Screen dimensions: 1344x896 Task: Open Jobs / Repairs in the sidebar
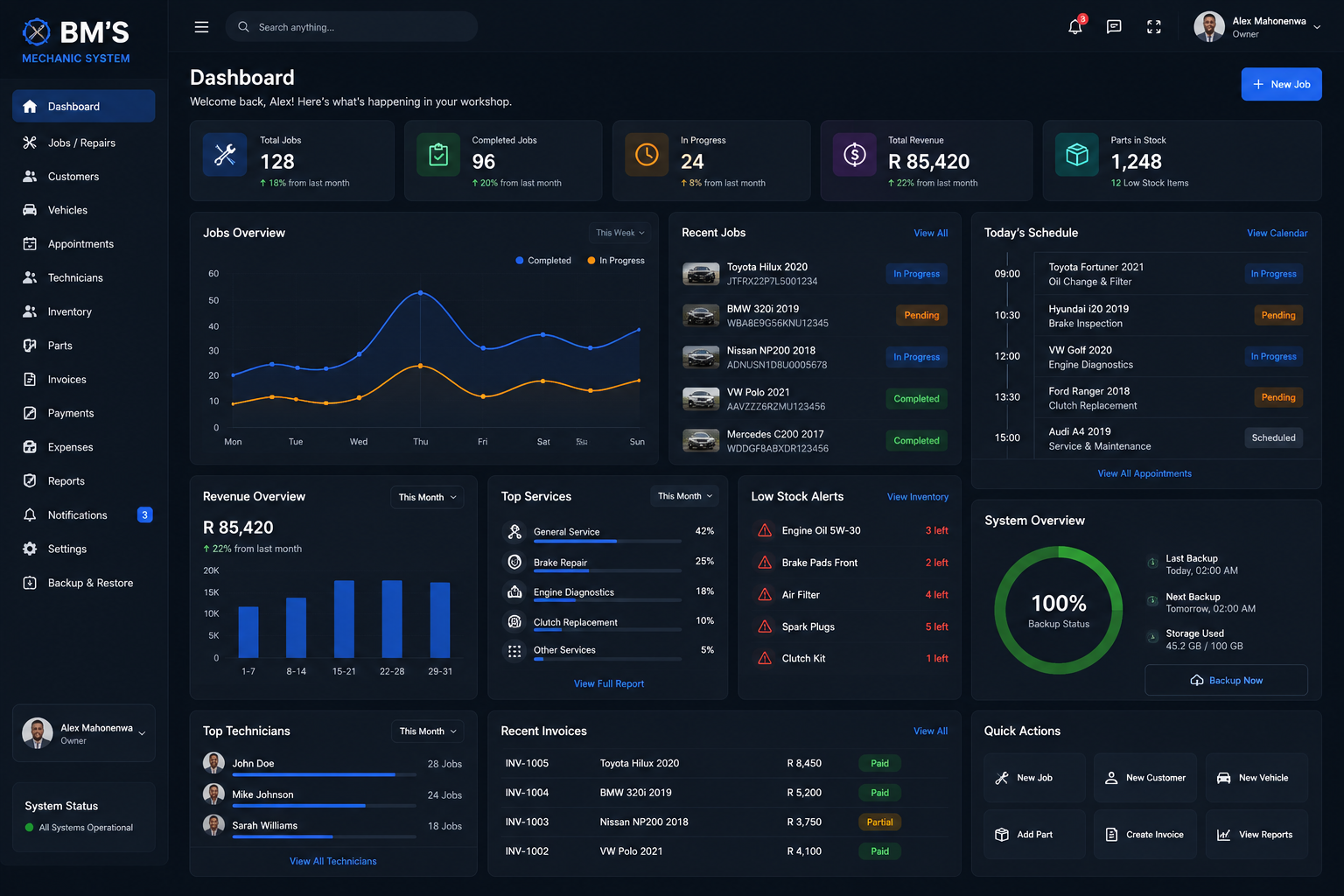pyautogui.click(x=84, y=143)
